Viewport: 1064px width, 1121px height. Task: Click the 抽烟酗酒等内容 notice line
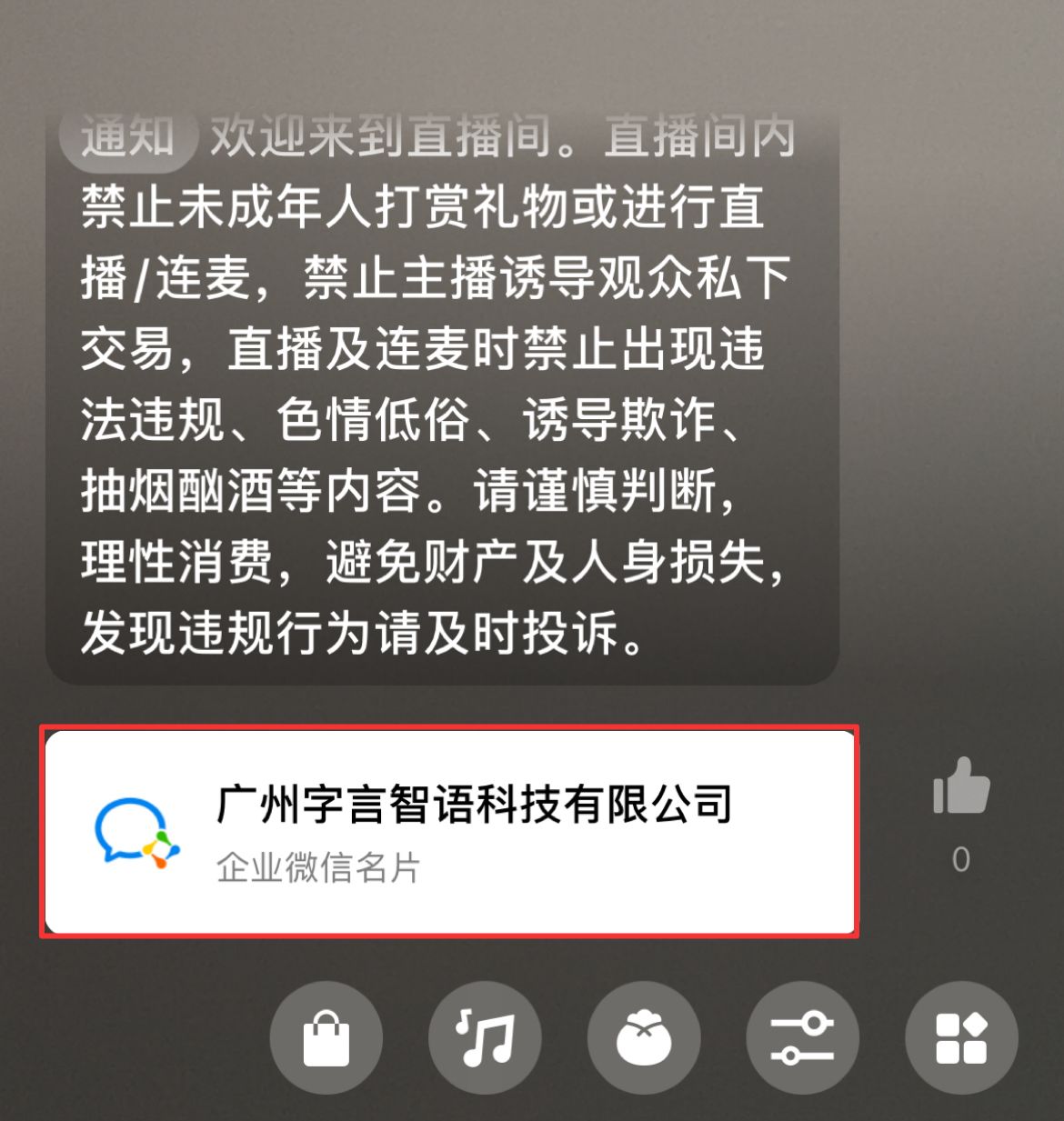[x=409, y=491]
